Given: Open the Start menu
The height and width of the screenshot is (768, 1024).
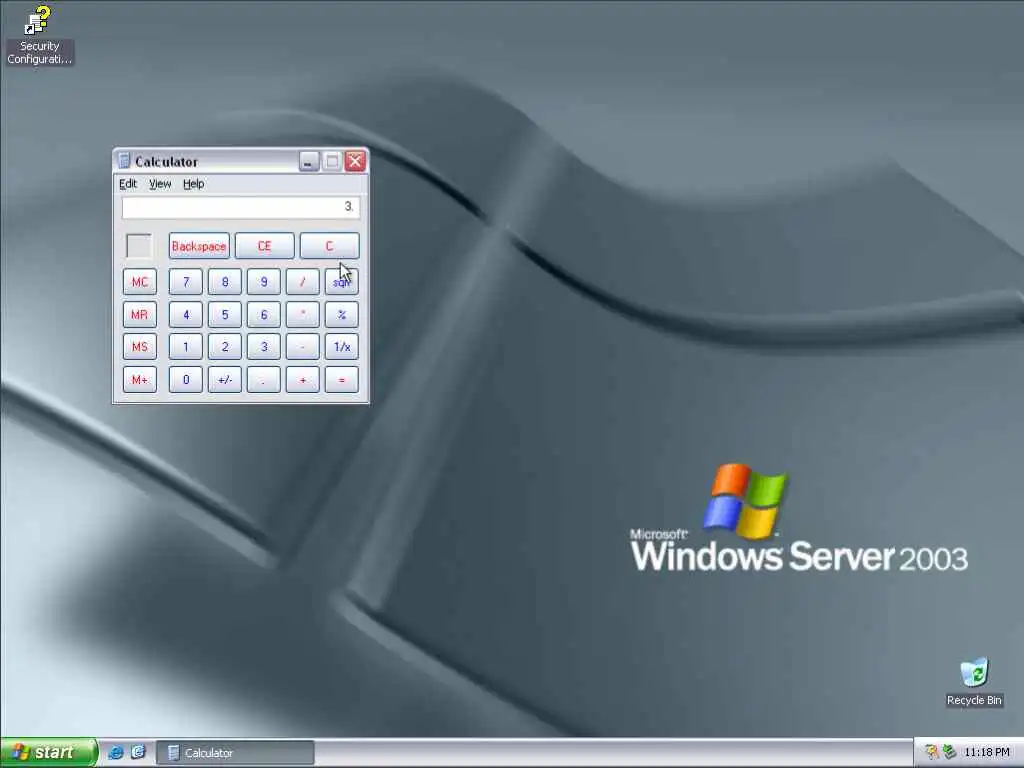Looking at the screenshot, I should point(49,752).
